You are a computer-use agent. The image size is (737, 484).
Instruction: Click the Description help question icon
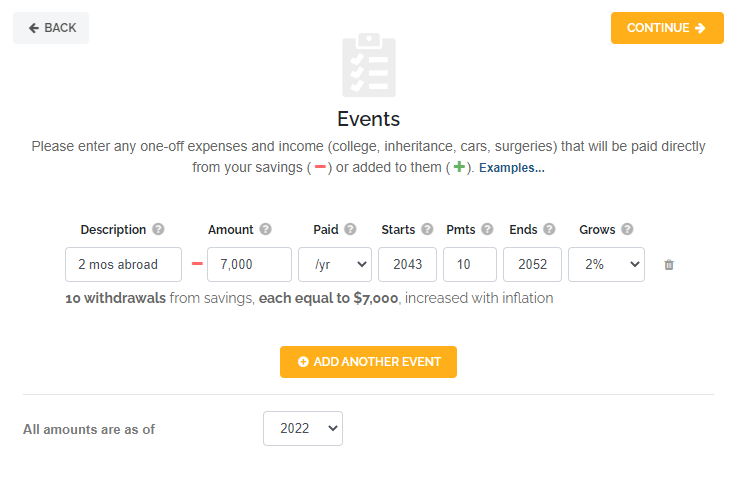coord(158,229)
